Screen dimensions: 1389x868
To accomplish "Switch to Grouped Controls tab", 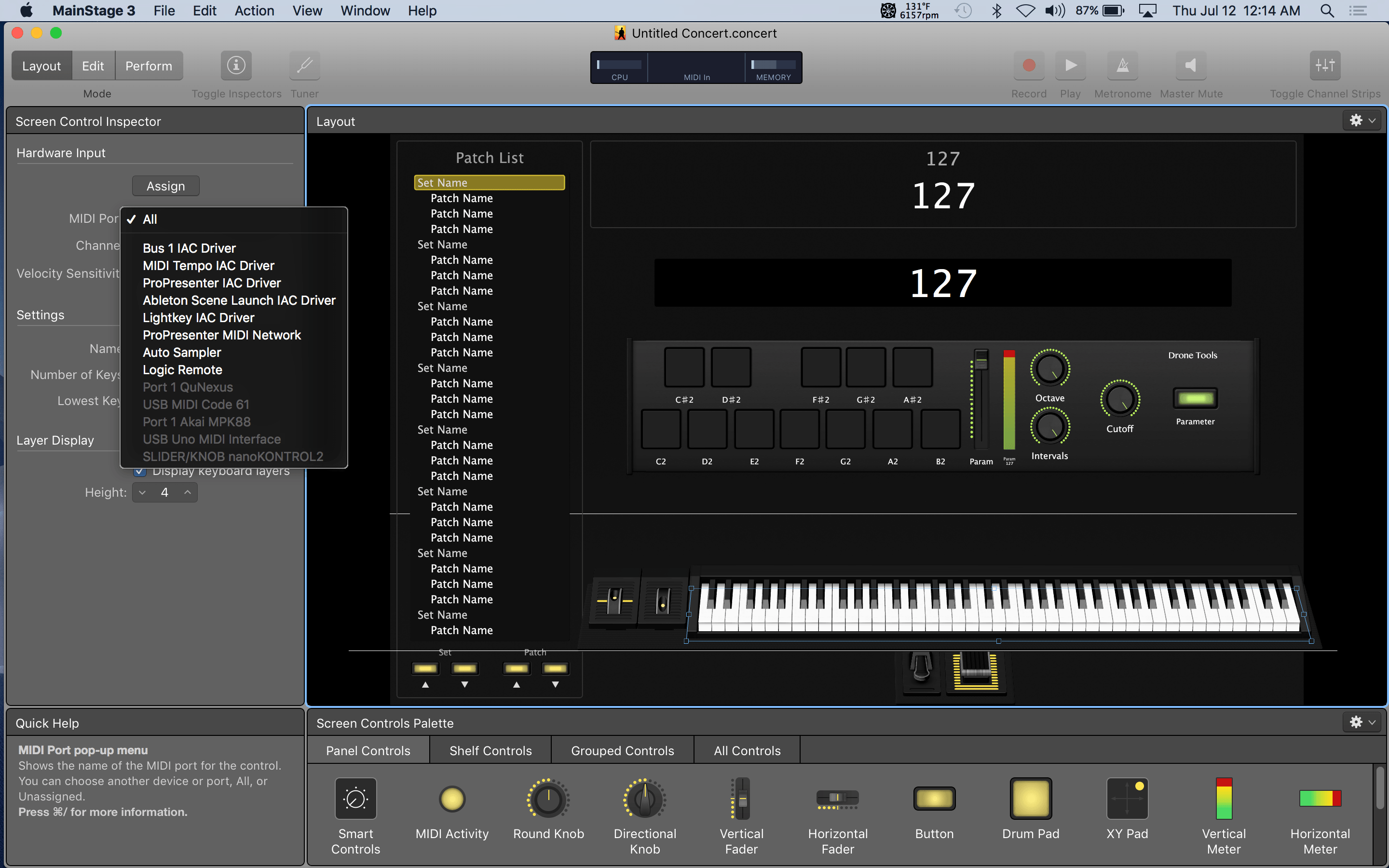I will pyautogui.click(x=622, y=750).
